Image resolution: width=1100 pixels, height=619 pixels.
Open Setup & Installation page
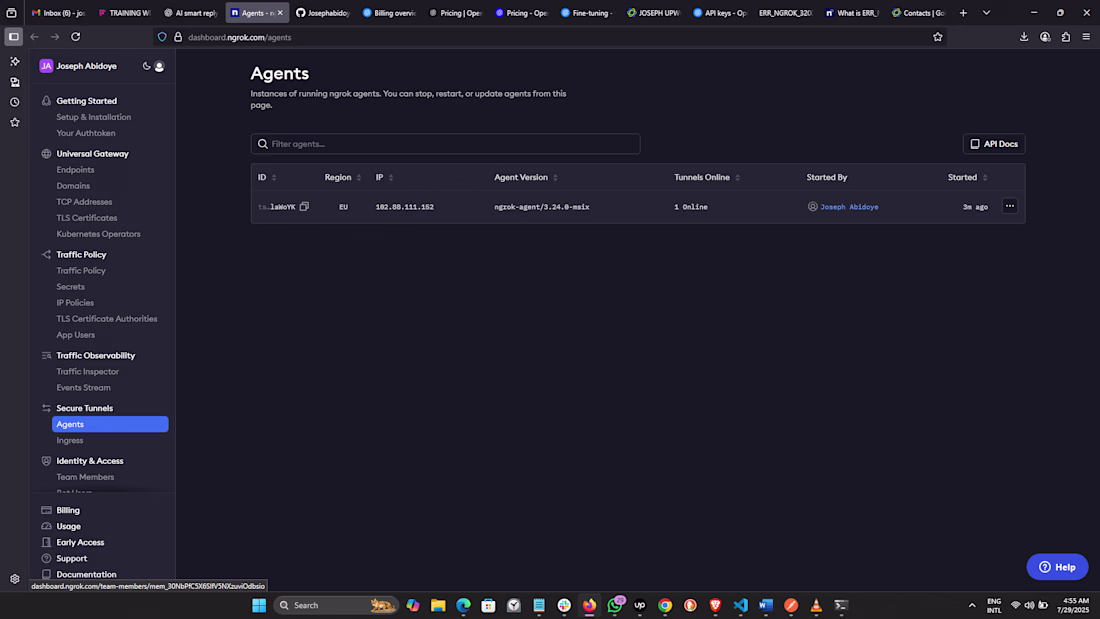(93, 117)
